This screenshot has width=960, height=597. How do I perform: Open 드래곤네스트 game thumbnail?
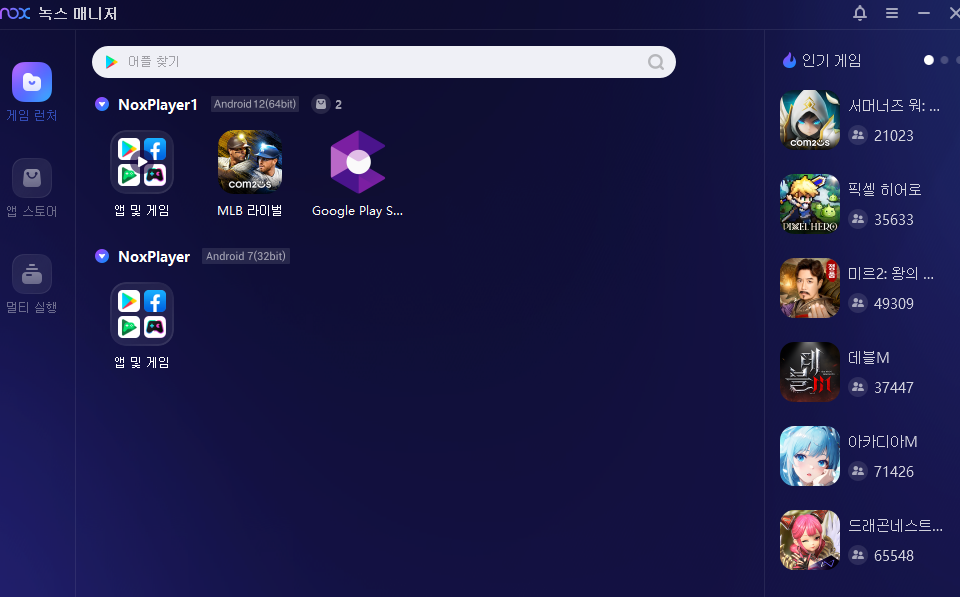coord(809,539)
